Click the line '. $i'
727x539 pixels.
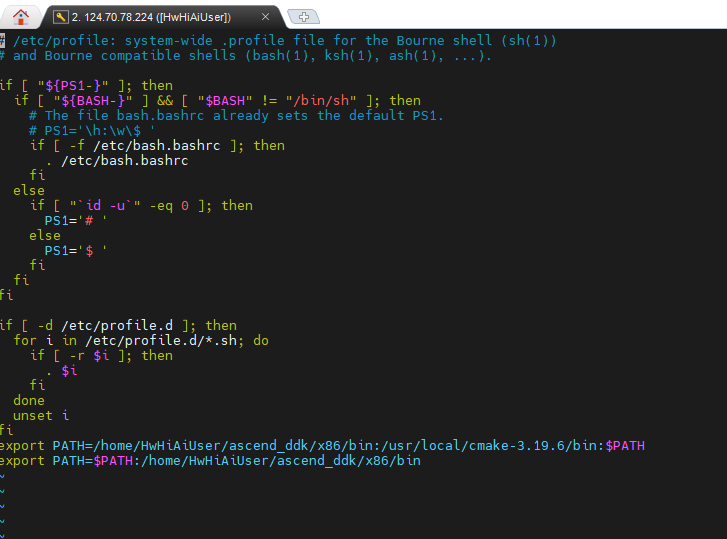(61, 371)
